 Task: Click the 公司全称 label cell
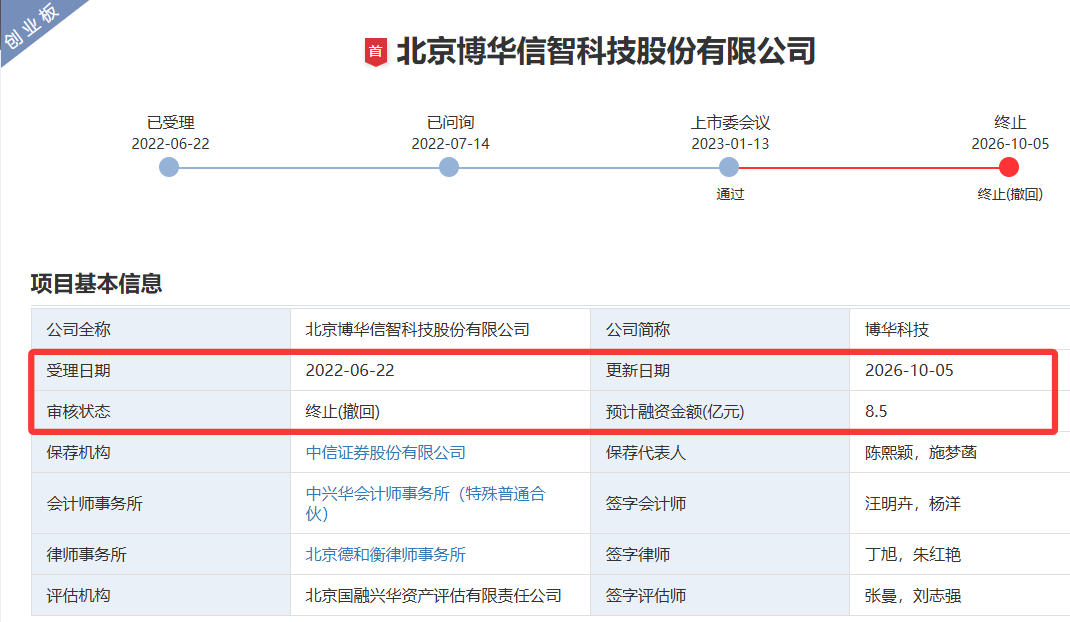coord(161,329)
